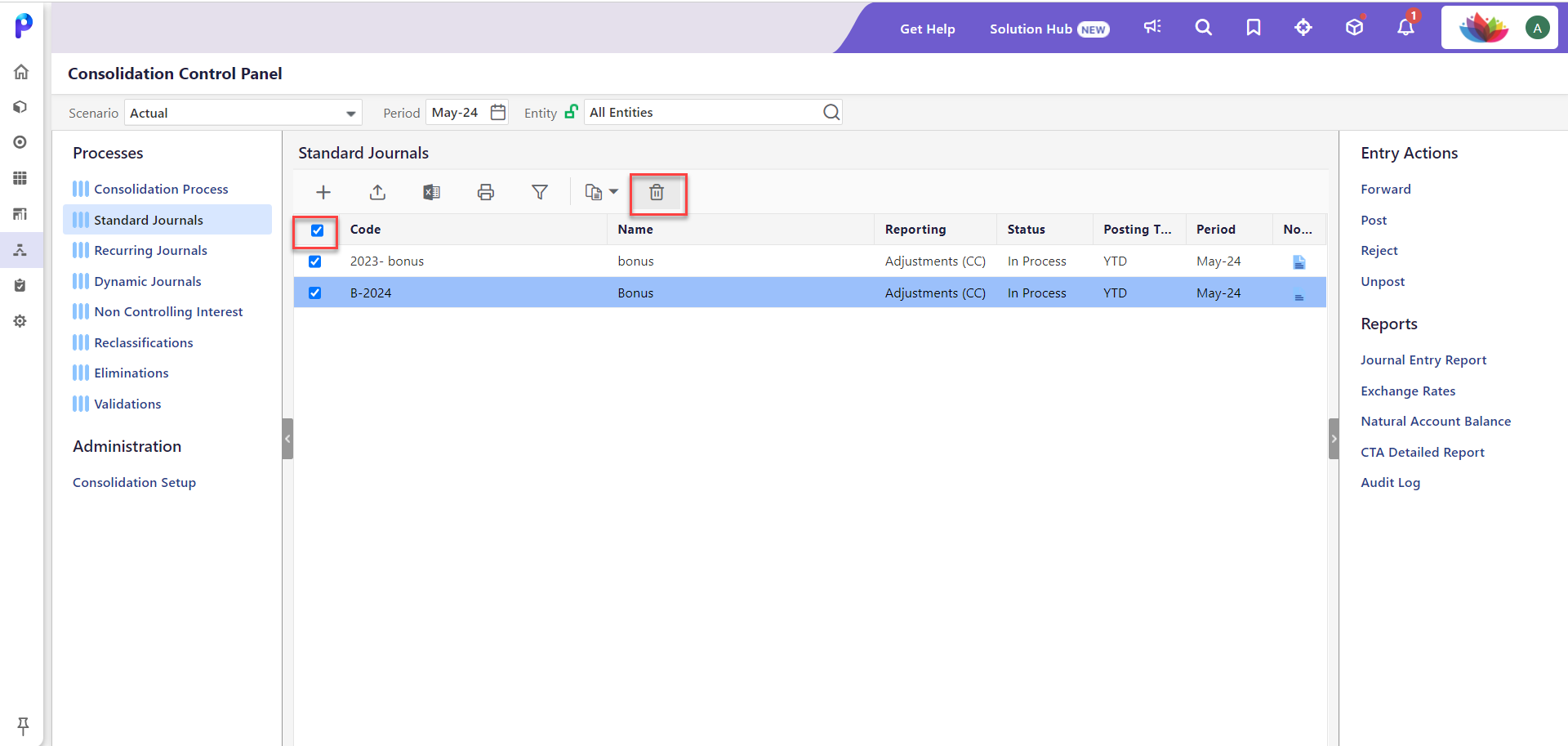
Task: Click the Post entry action
Action: point(1374,220)
